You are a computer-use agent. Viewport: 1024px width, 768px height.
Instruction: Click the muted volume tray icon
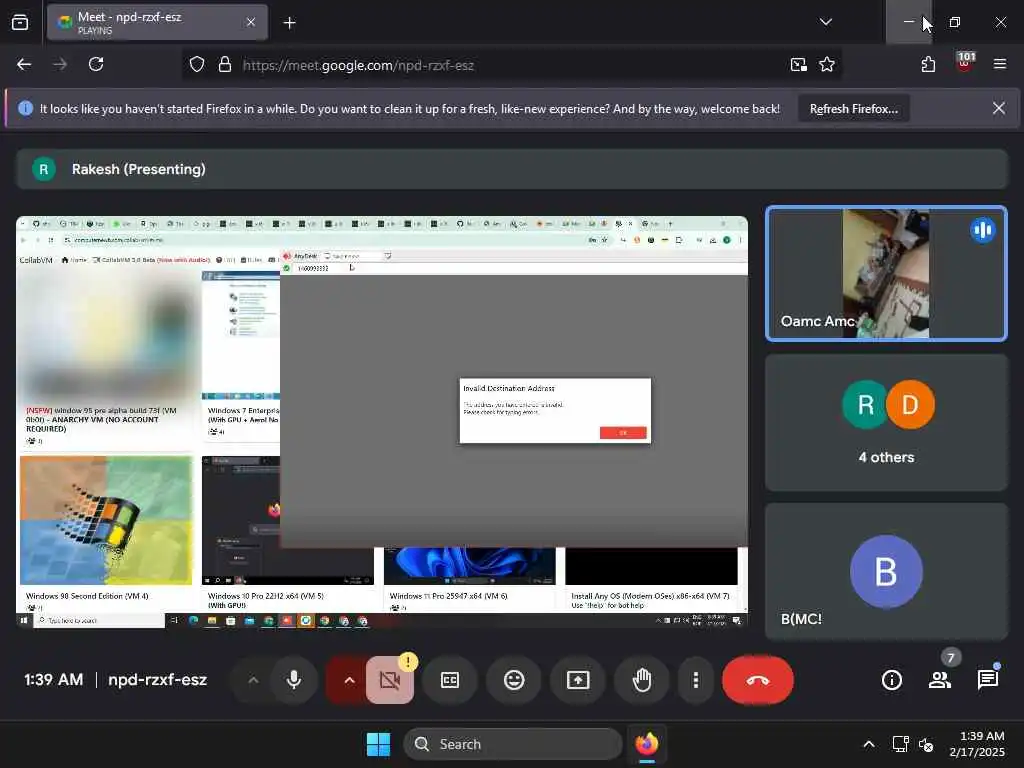(x=925, y=744)
